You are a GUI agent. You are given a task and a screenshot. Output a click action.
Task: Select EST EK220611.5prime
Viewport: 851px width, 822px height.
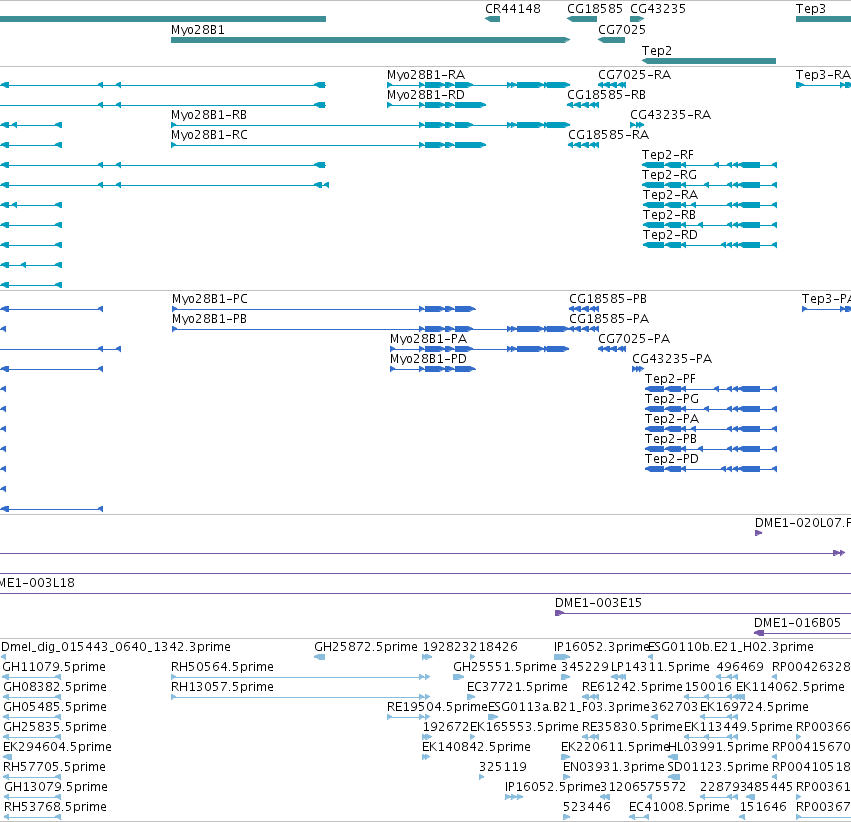pyautogui.click(x=566, y=757)
